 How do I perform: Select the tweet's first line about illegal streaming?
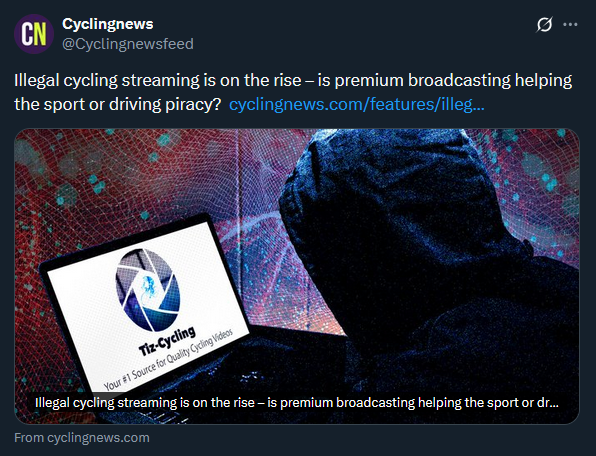(x=293, y=81)
